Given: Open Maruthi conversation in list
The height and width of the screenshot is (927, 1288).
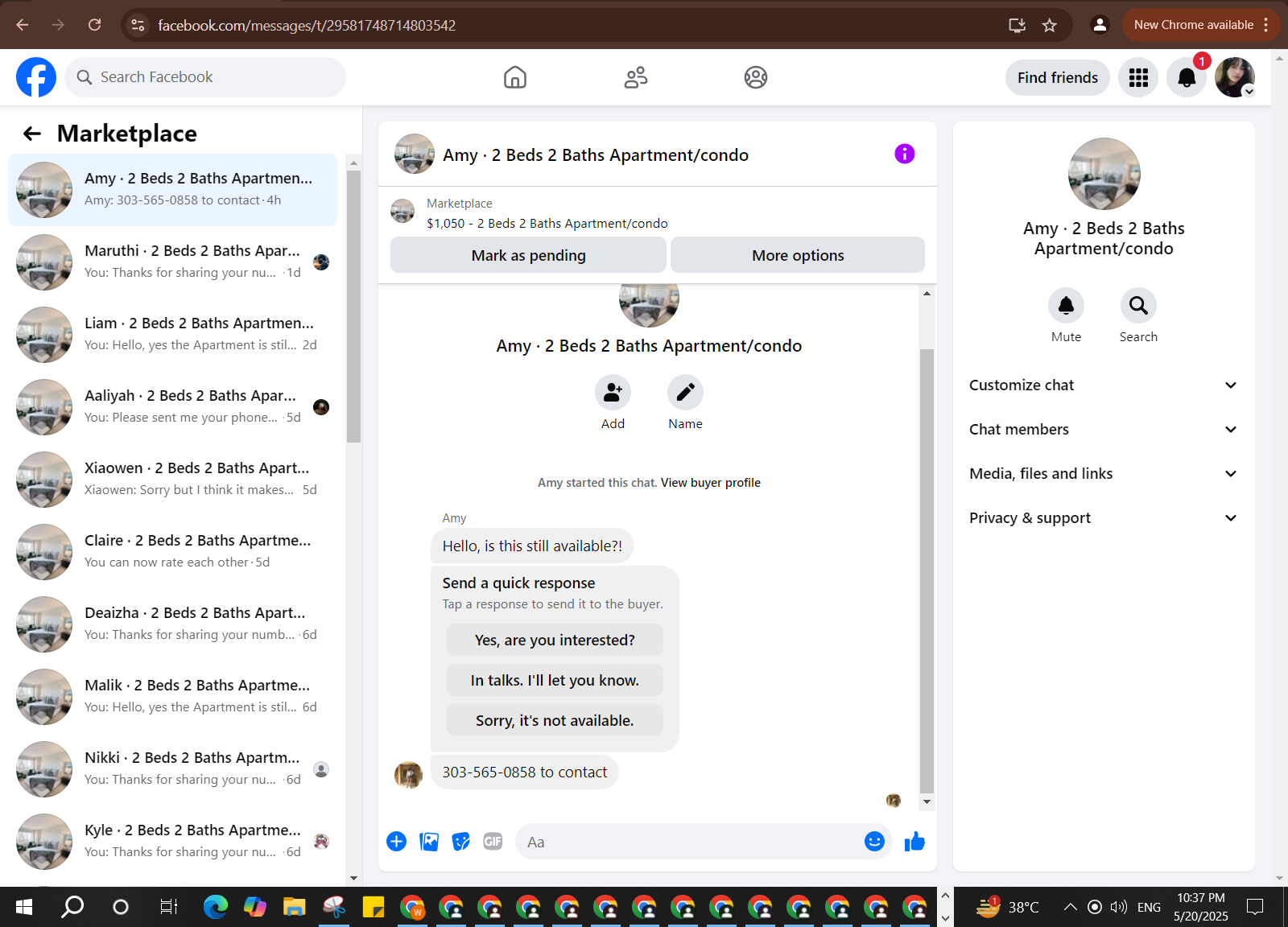Looking at the screenshot, I should [x=172, y=262].
